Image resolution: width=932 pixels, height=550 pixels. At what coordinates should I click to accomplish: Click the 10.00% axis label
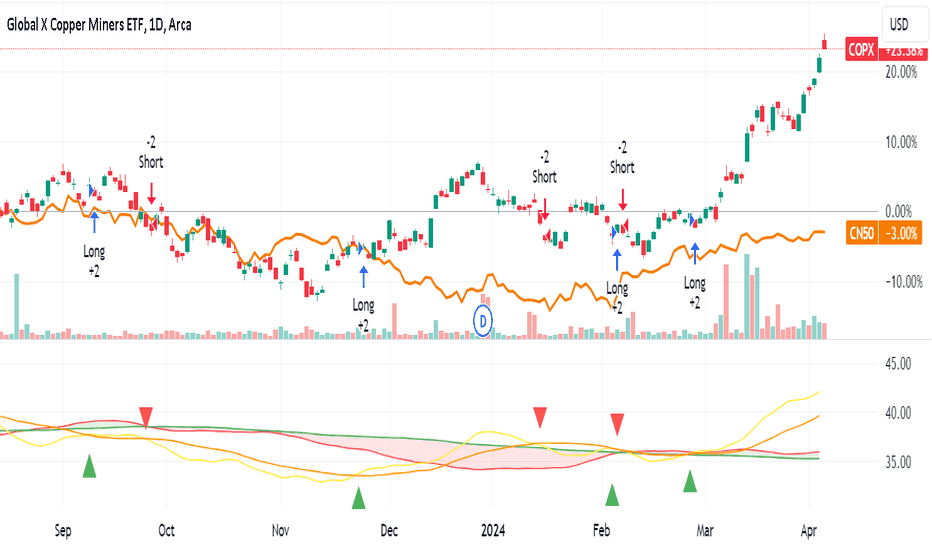tap(901, 142)
